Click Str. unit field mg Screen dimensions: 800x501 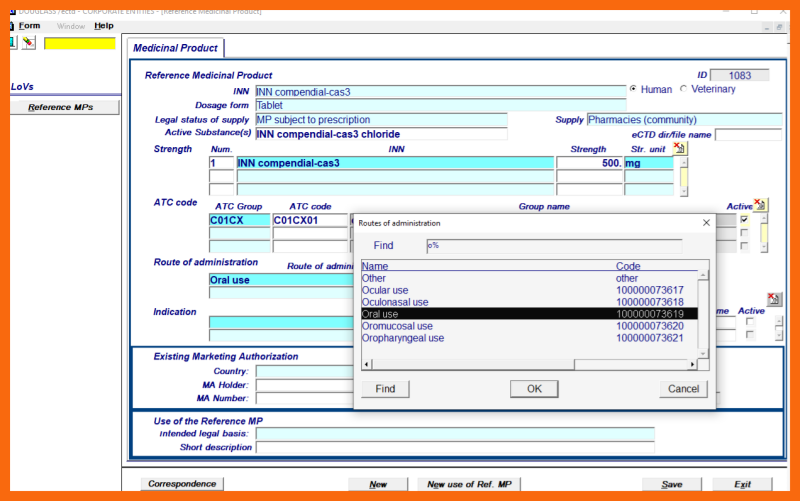(649, 163)
